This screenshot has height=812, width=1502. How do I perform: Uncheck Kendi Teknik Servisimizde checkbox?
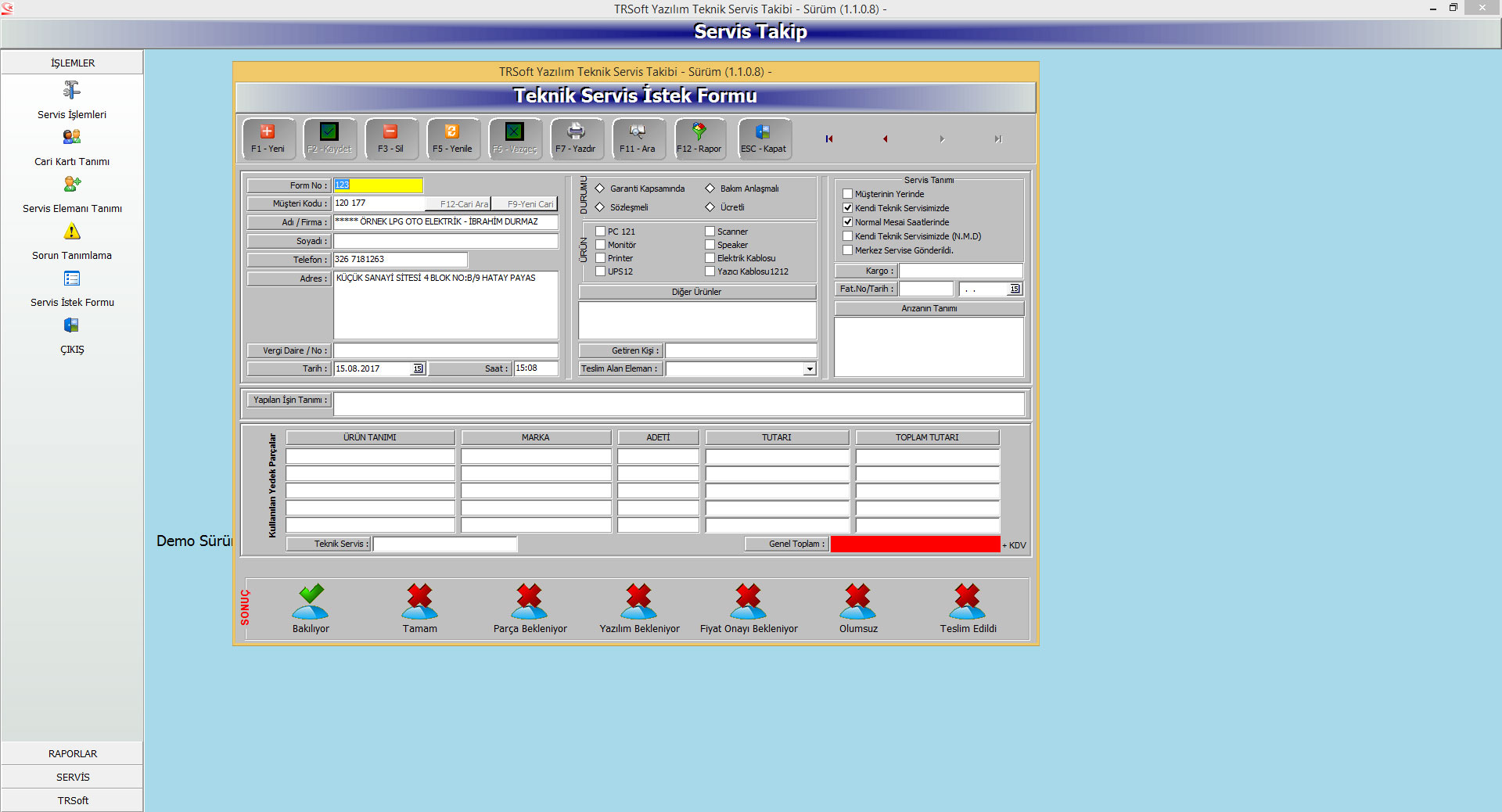coord(847,208)
